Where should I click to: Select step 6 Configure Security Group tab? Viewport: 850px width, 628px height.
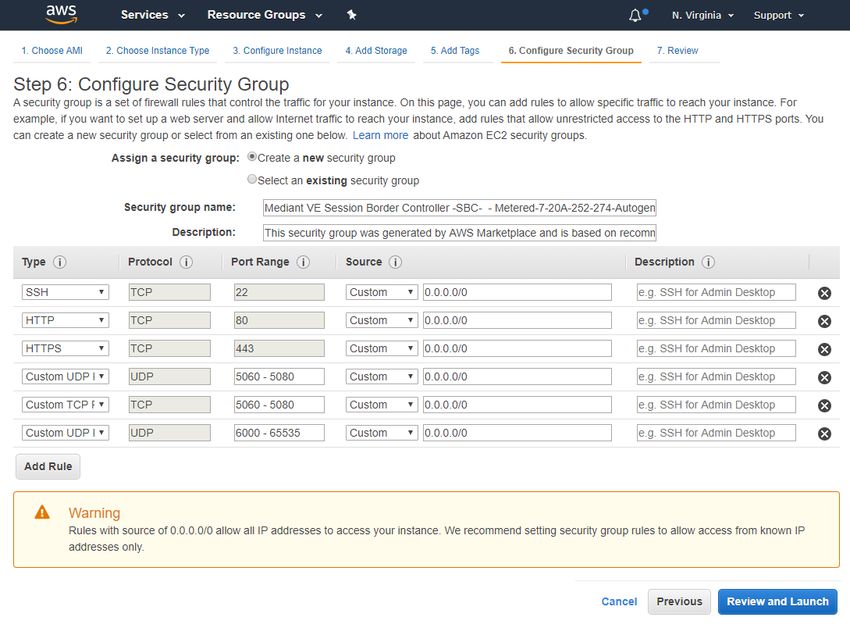(571, 50)
